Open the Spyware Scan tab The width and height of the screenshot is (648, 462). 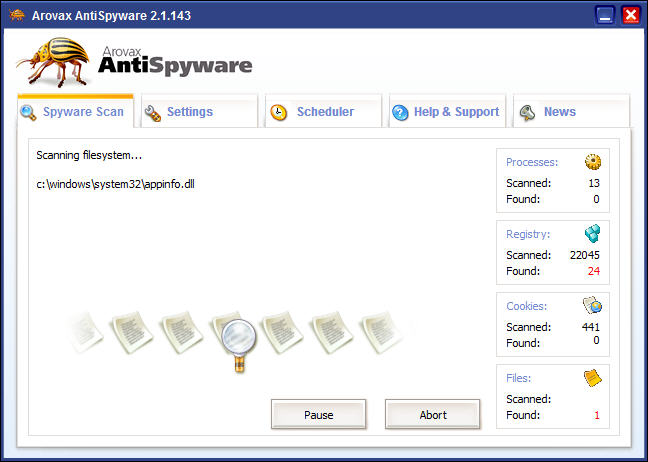pyautogui.click(x=75, y=111)
